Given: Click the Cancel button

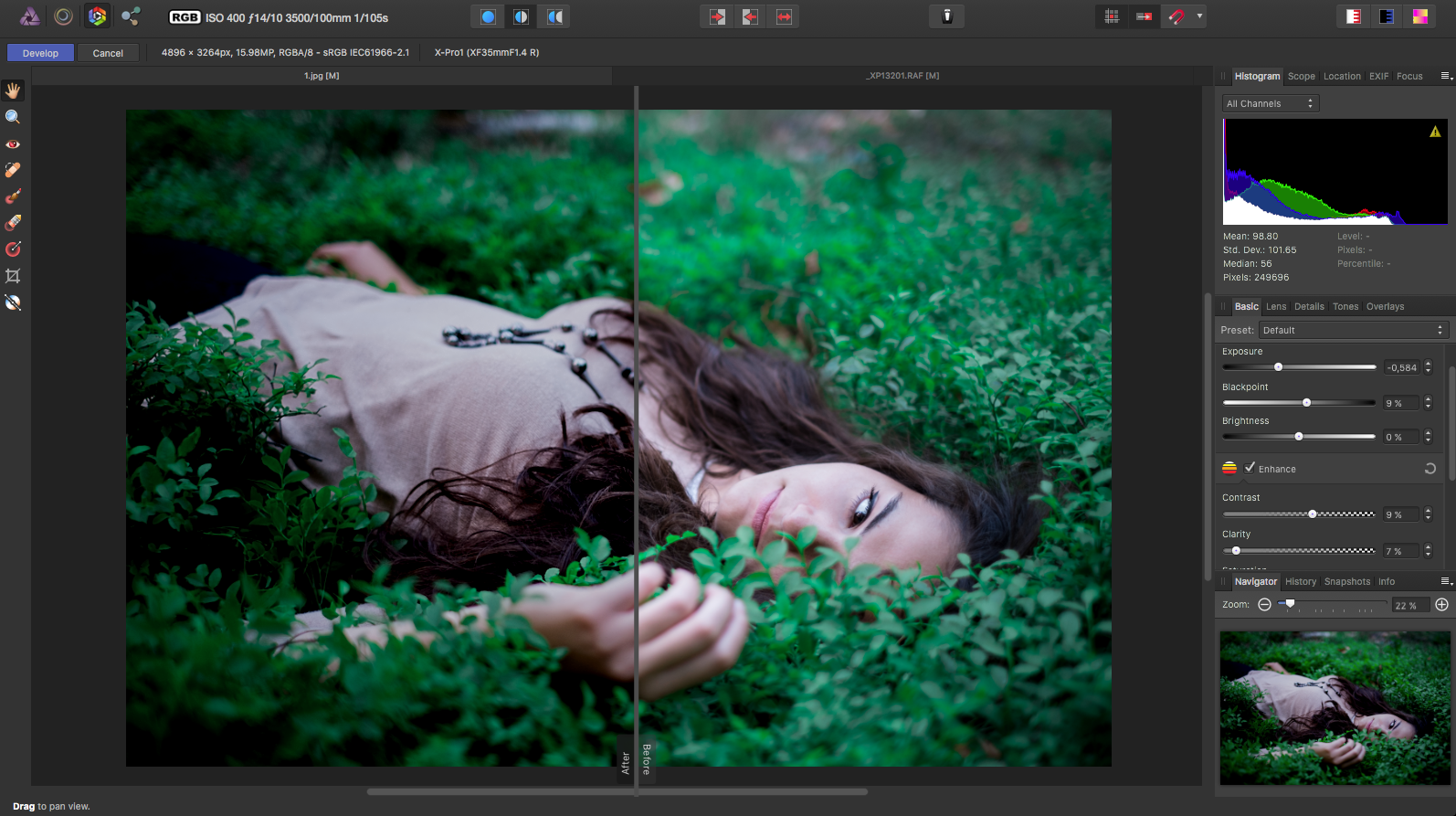Looking at the screenshot, I should point(108,53).
